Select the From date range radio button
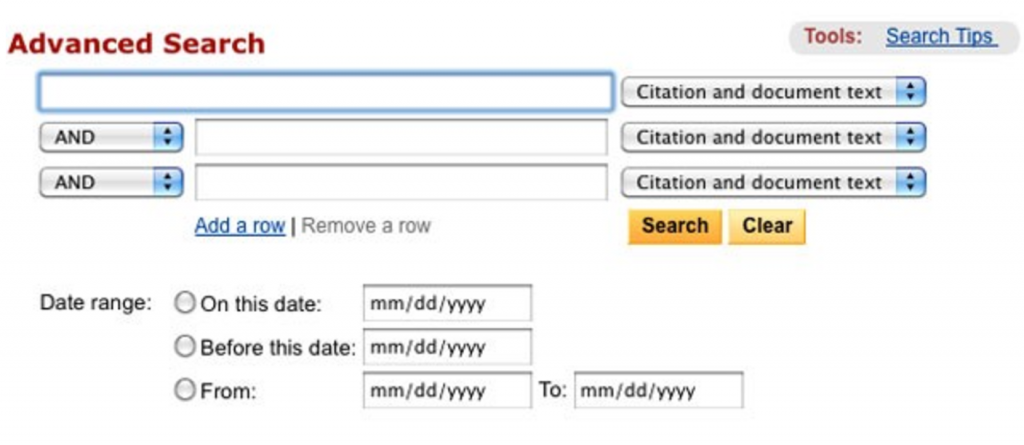This screenshot has height=445, width=1024. point(185,391)
